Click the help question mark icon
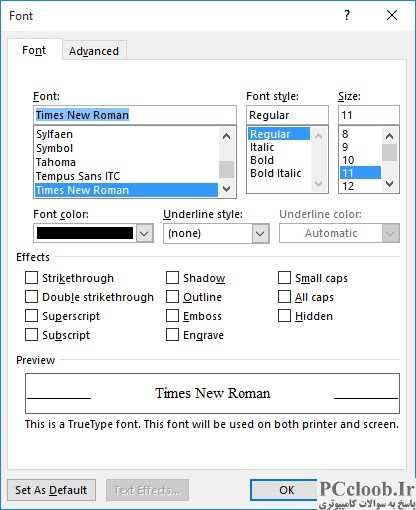This screenshot has height=510, width=416. (x=347, y=15)
